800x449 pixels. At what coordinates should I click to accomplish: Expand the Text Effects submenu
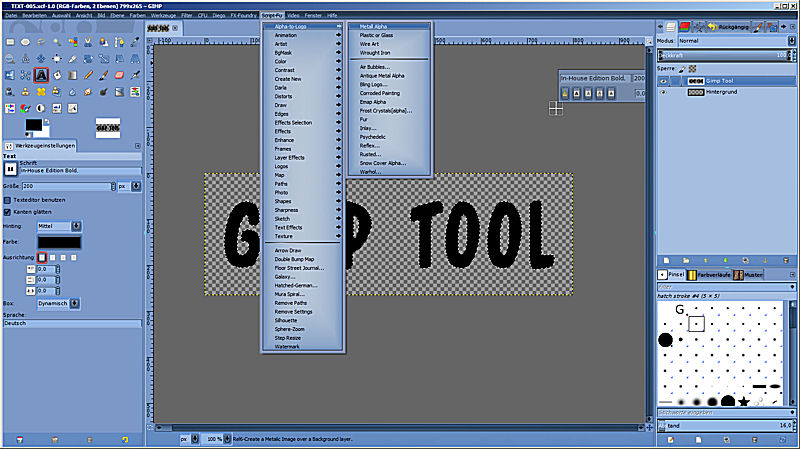click(303, 228)
